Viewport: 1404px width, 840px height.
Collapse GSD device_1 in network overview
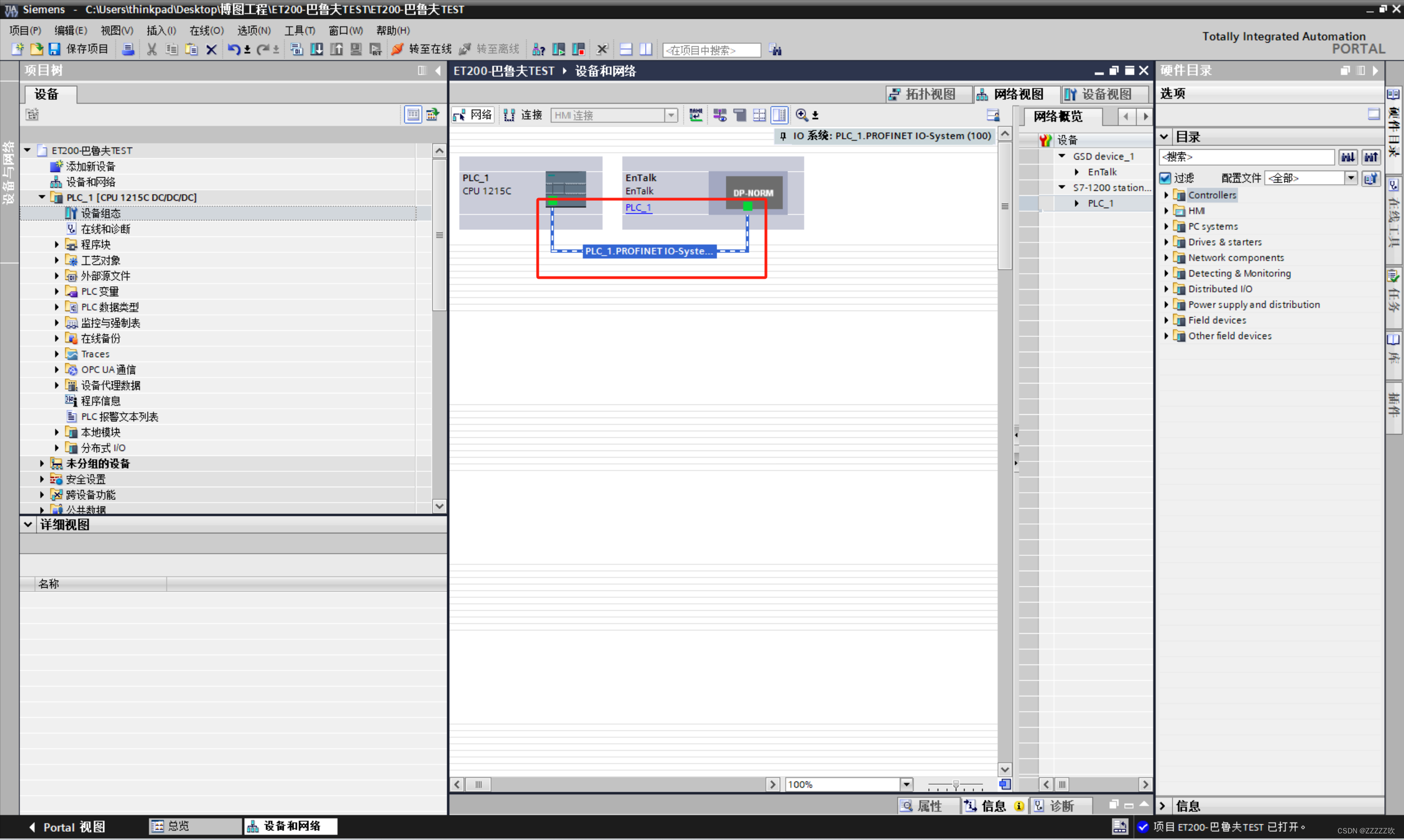tap(1062, 156)
